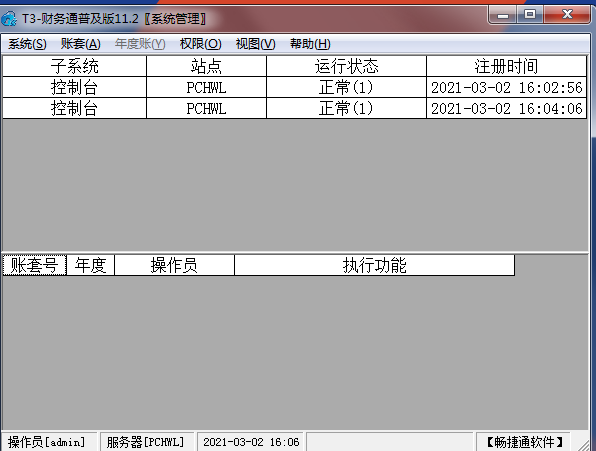Click 正常(1) status in the 16:02:56 row

(x=346, y=87)
